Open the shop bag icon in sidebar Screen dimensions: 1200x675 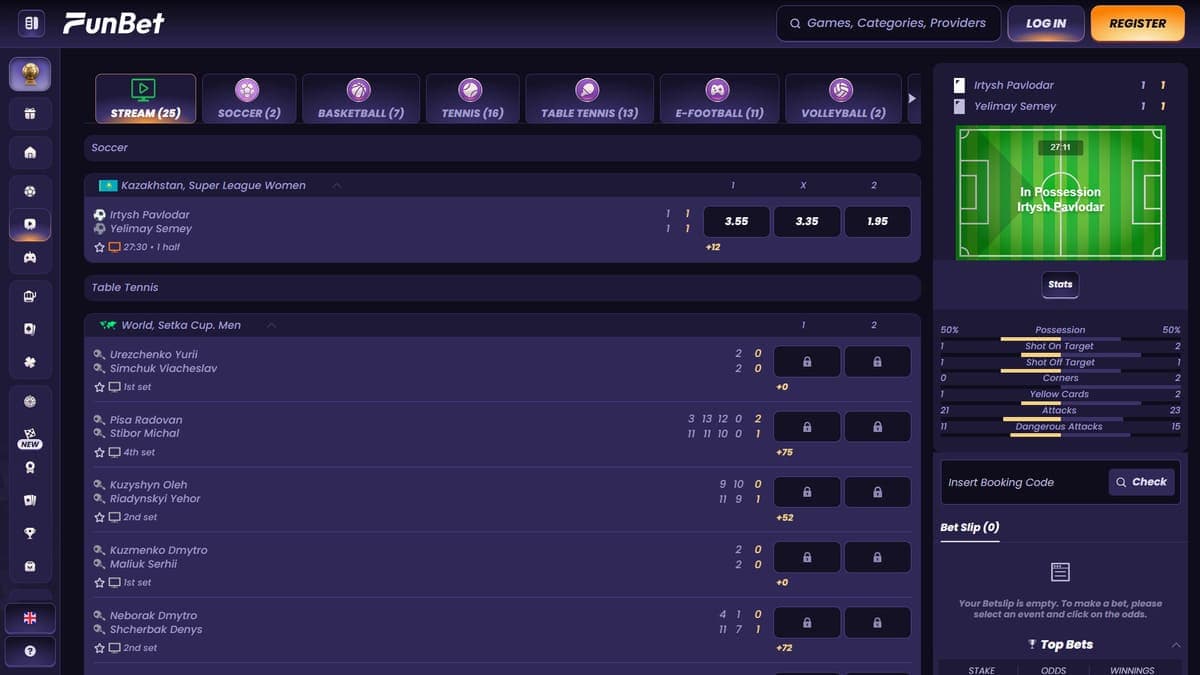tap(30, 566)
